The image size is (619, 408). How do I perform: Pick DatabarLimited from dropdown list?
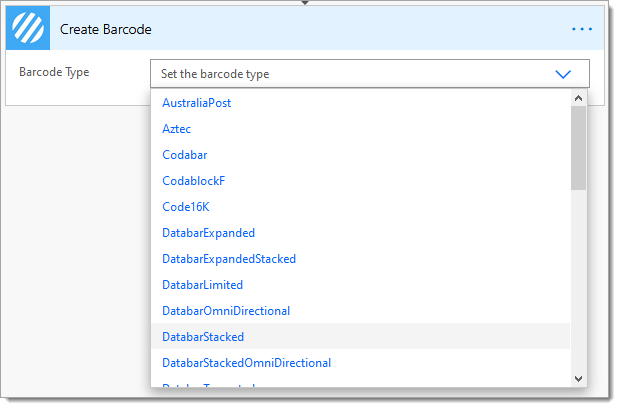pos(203,285)
